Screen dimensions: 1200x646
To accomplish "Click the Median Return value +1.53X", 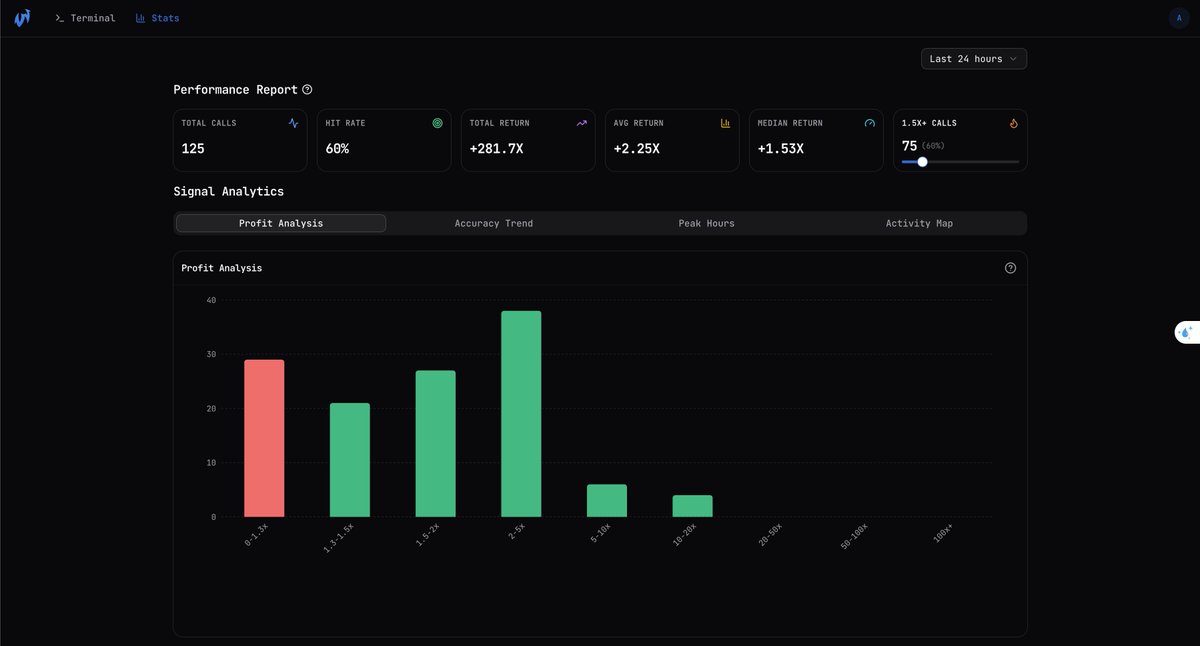I will (x=780, y=148).
